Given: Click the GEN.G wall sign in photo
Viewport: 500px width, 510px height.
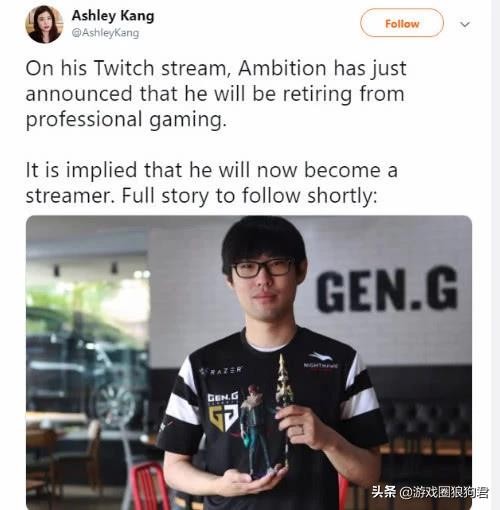Looking at the screenshot, I should click(x=387, y=289).
